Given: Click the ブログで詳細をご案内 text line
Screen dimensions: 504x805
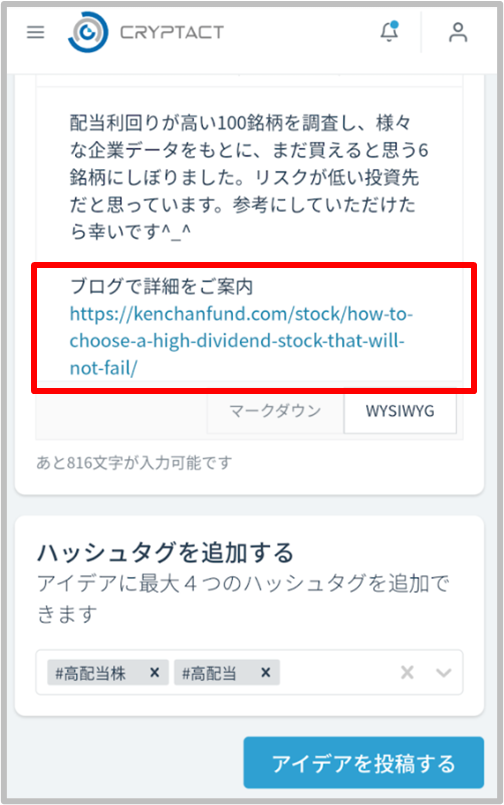Looking at the screenshot, I should tap(161, 286).
